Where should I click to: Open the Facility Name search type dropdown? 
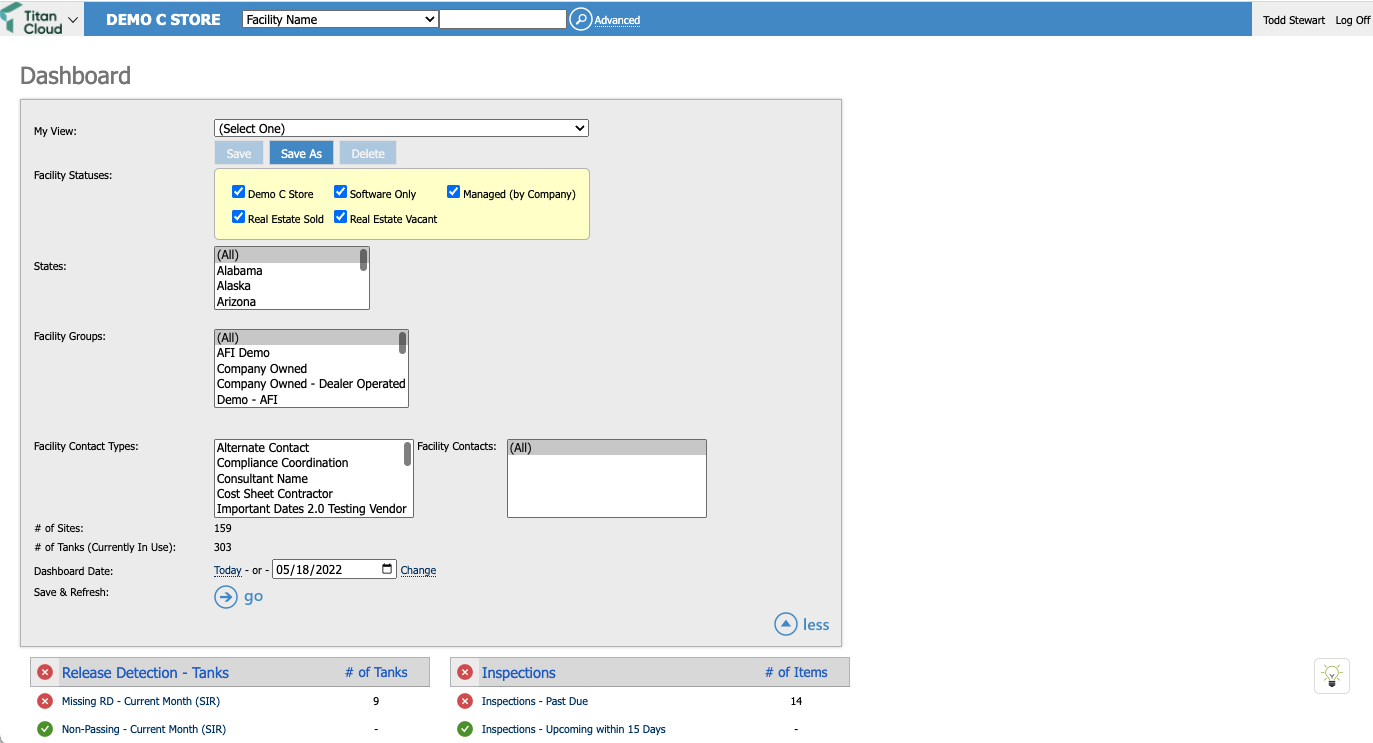coord(339,18)
